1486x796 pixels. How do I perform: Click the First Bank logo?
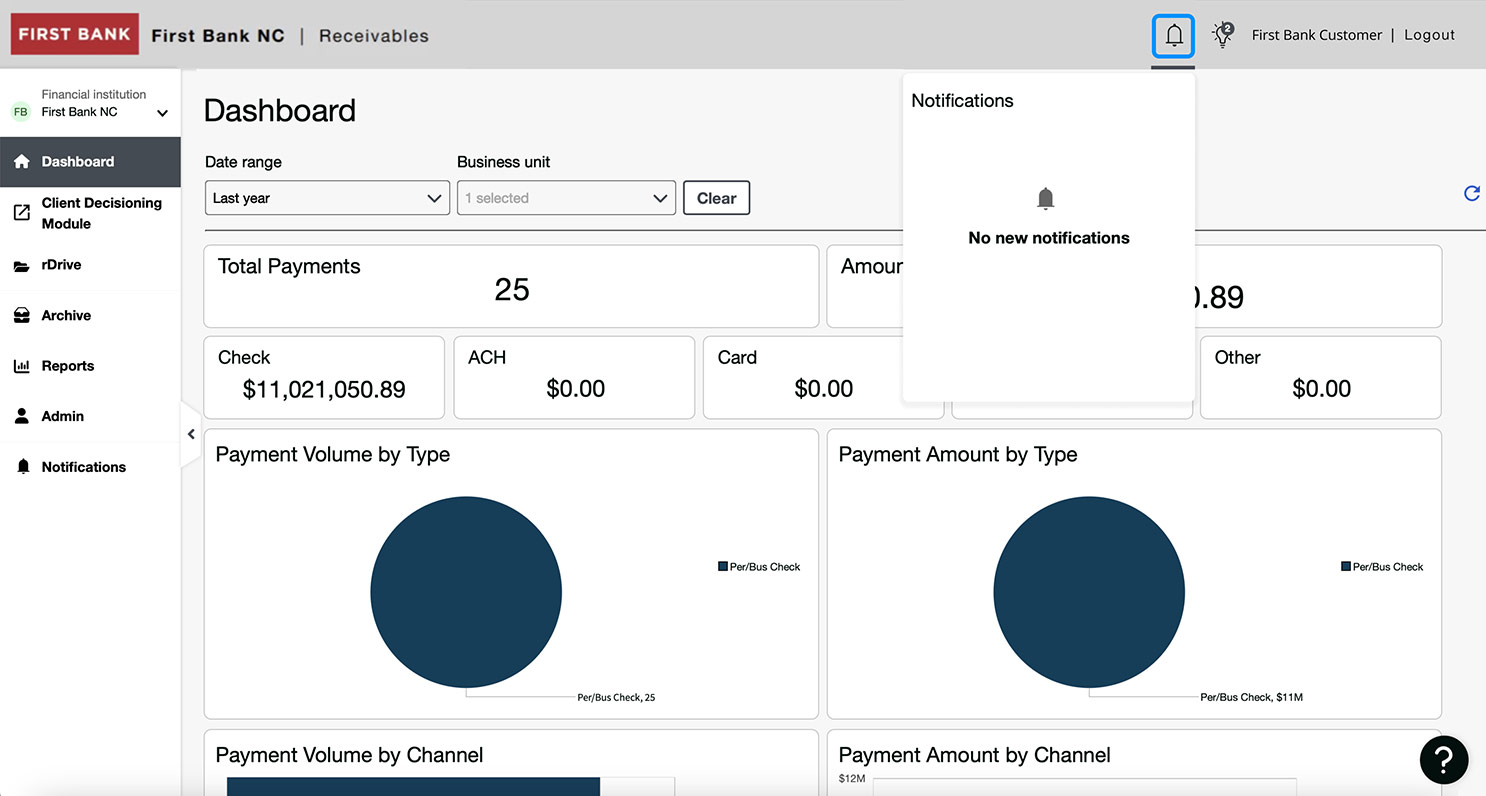75,34
